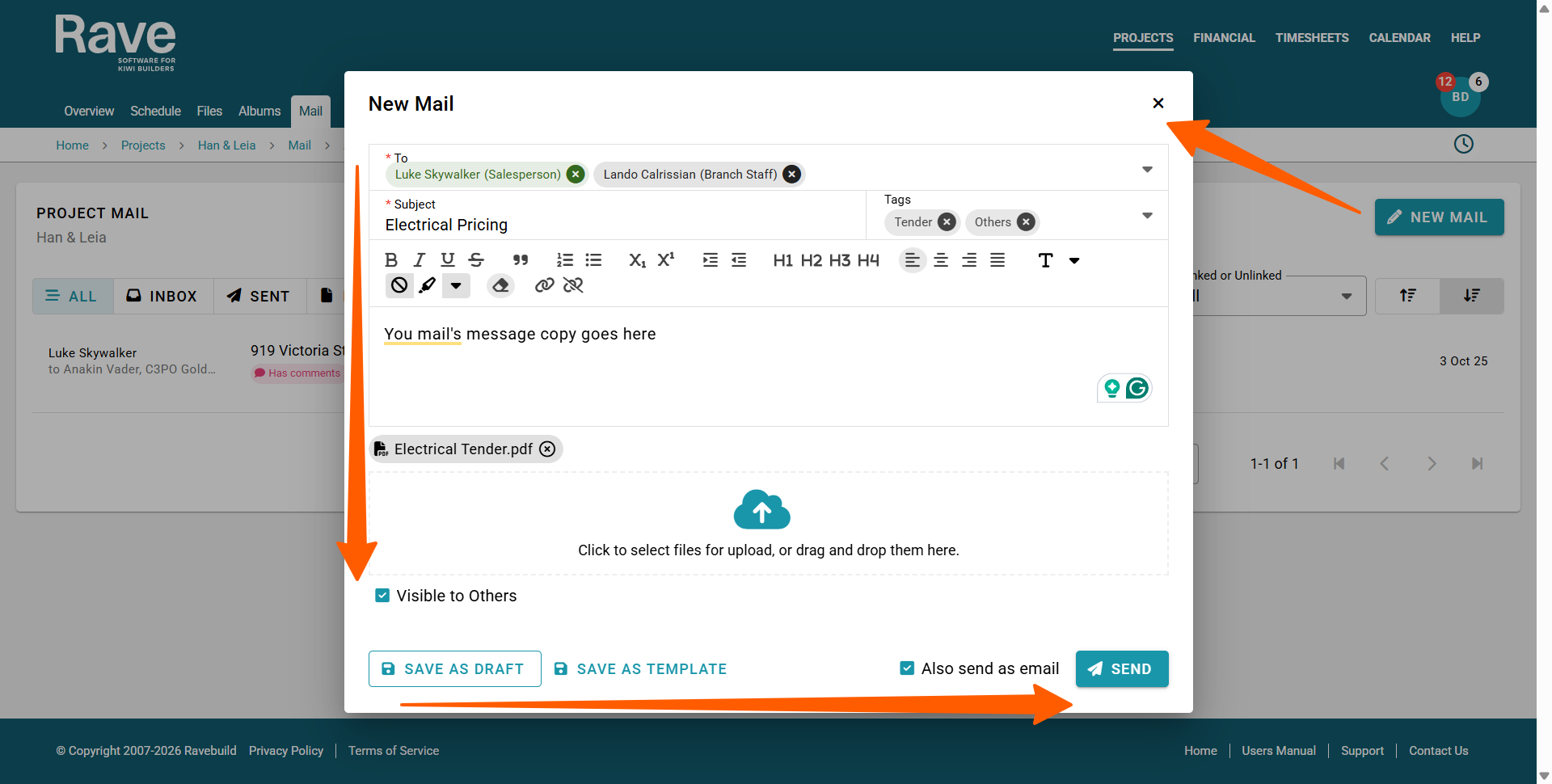1552x784 pixels.
Task: Toggle bold formatting in the mail editor
Action: [391, 260]
